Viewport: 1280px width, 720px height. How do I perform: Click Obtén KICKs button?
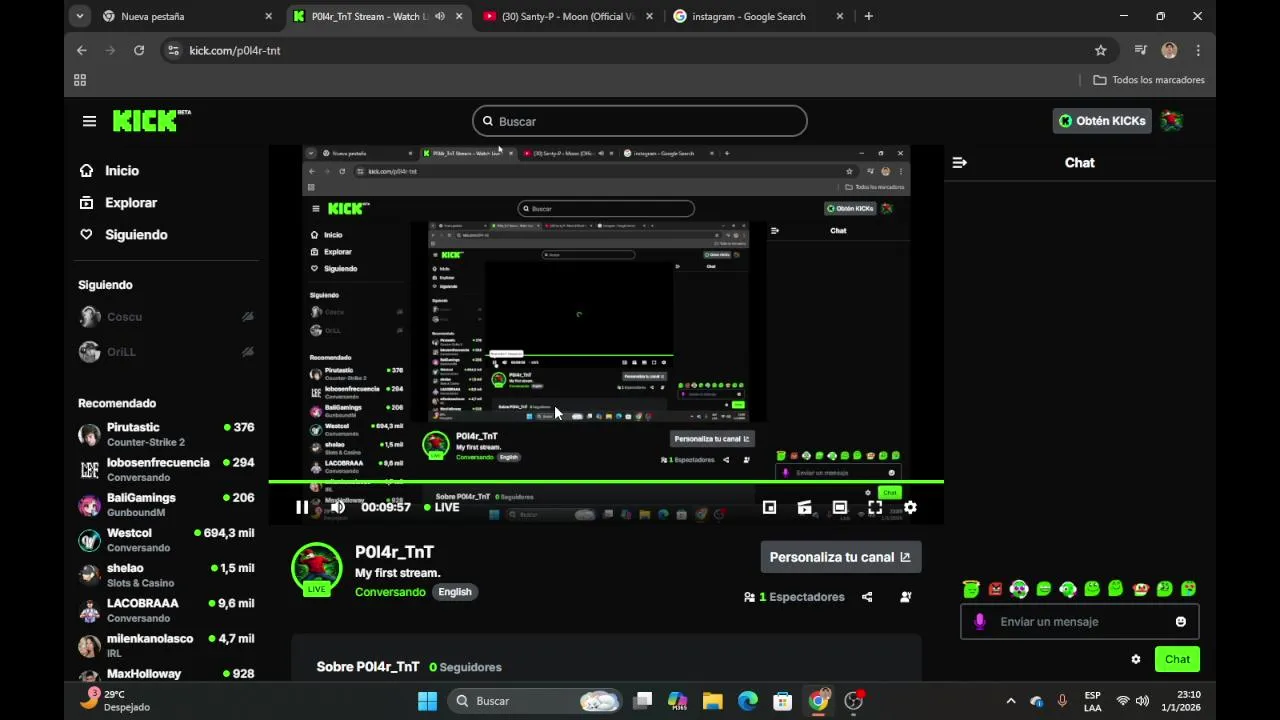click(1102, 121)
